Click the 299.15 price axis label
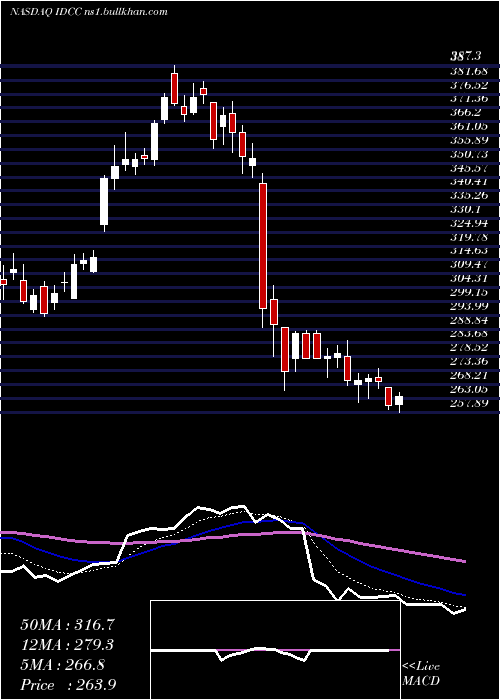The height and width of the screenshot is (700, 500). click(x=470, y=292)
